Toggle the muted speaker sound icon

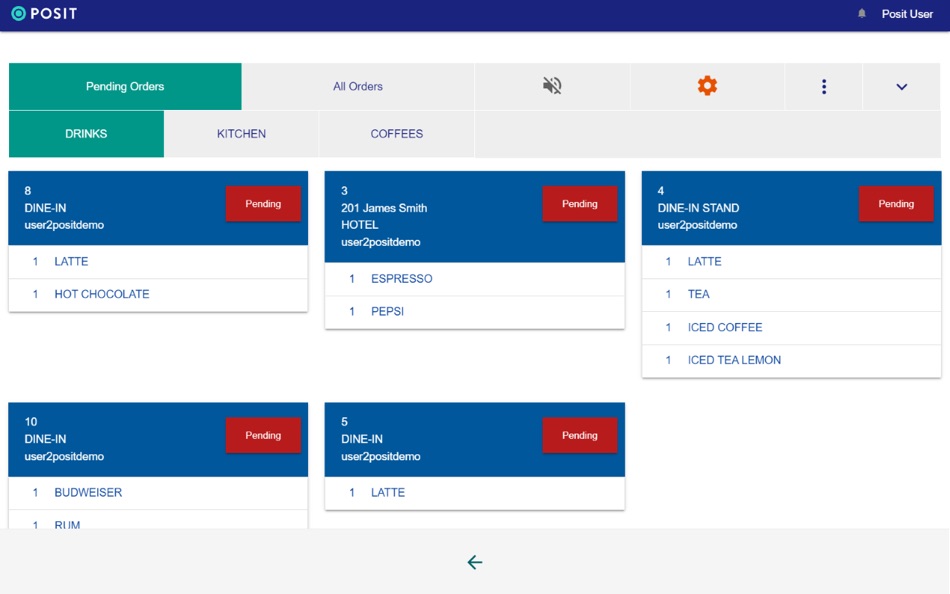pyautogui.click(x=552, y=86)
